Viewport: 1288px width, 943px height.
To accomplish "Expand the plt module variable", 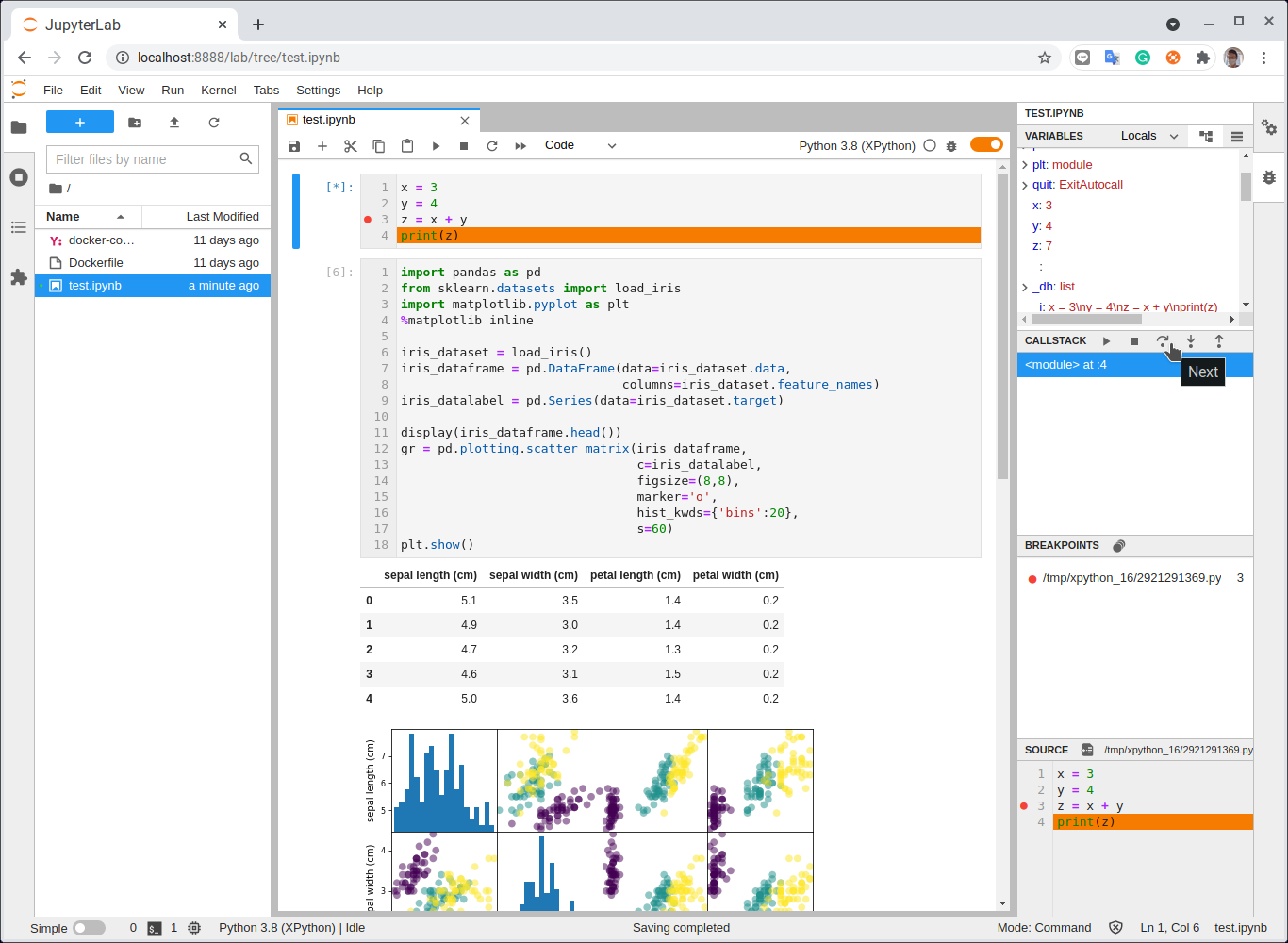I will [x=1024, y=164].
